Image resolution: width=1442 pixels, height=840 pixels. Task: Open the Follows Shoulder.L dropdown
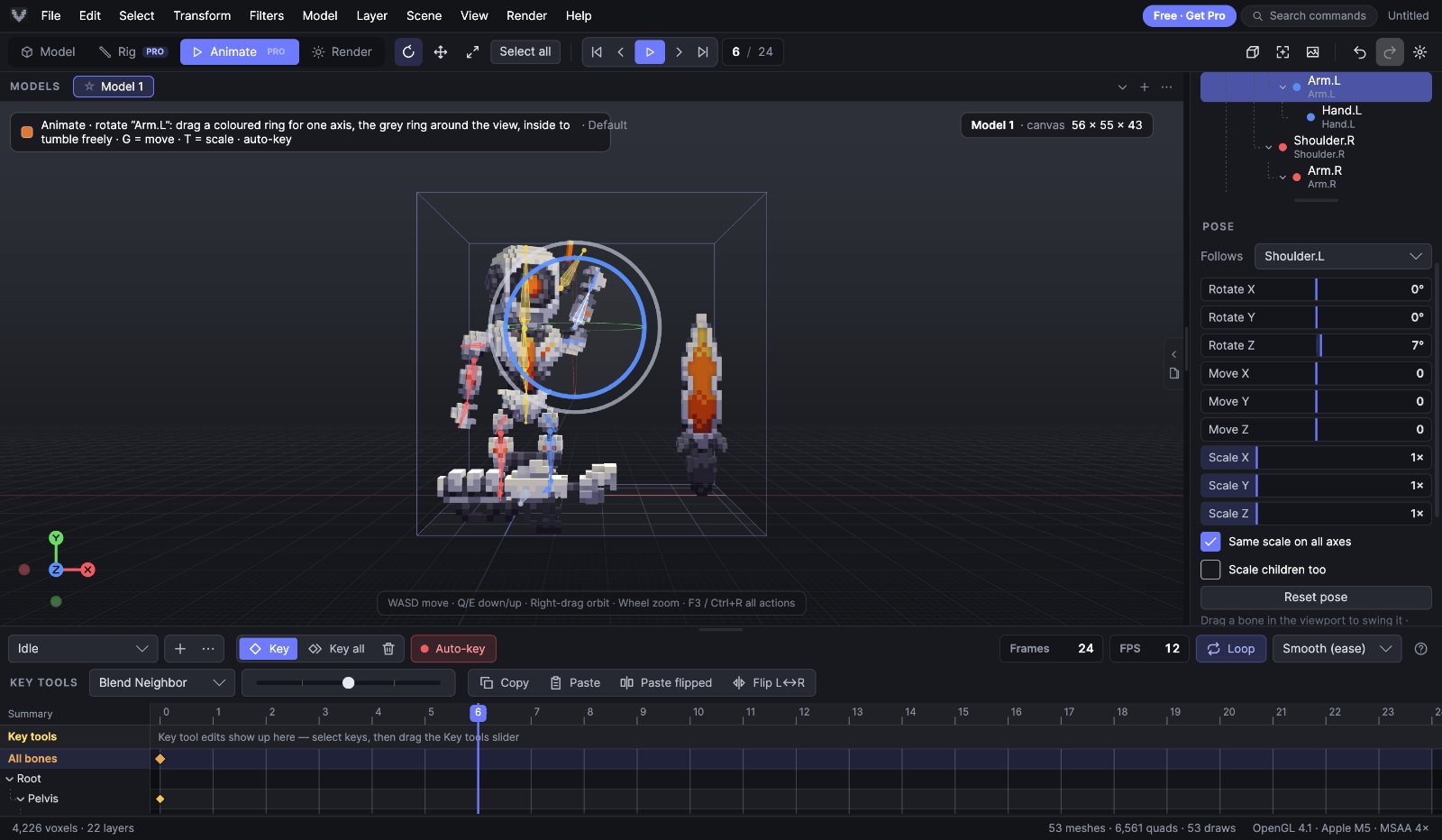[1343, 256]
